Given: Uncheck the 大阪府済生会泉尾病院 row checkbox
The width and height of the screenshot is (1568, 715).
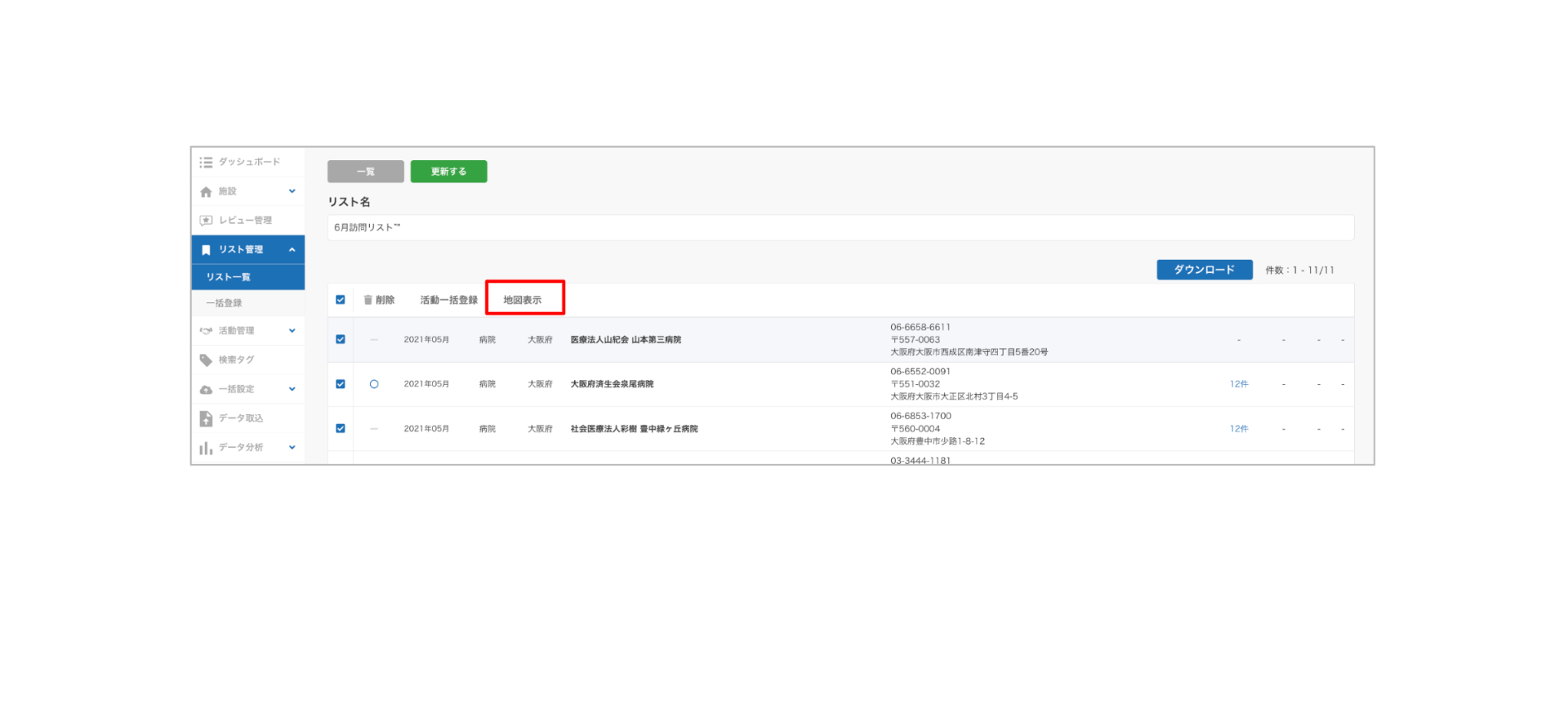Looking at the screenshot, I should 341,384.
